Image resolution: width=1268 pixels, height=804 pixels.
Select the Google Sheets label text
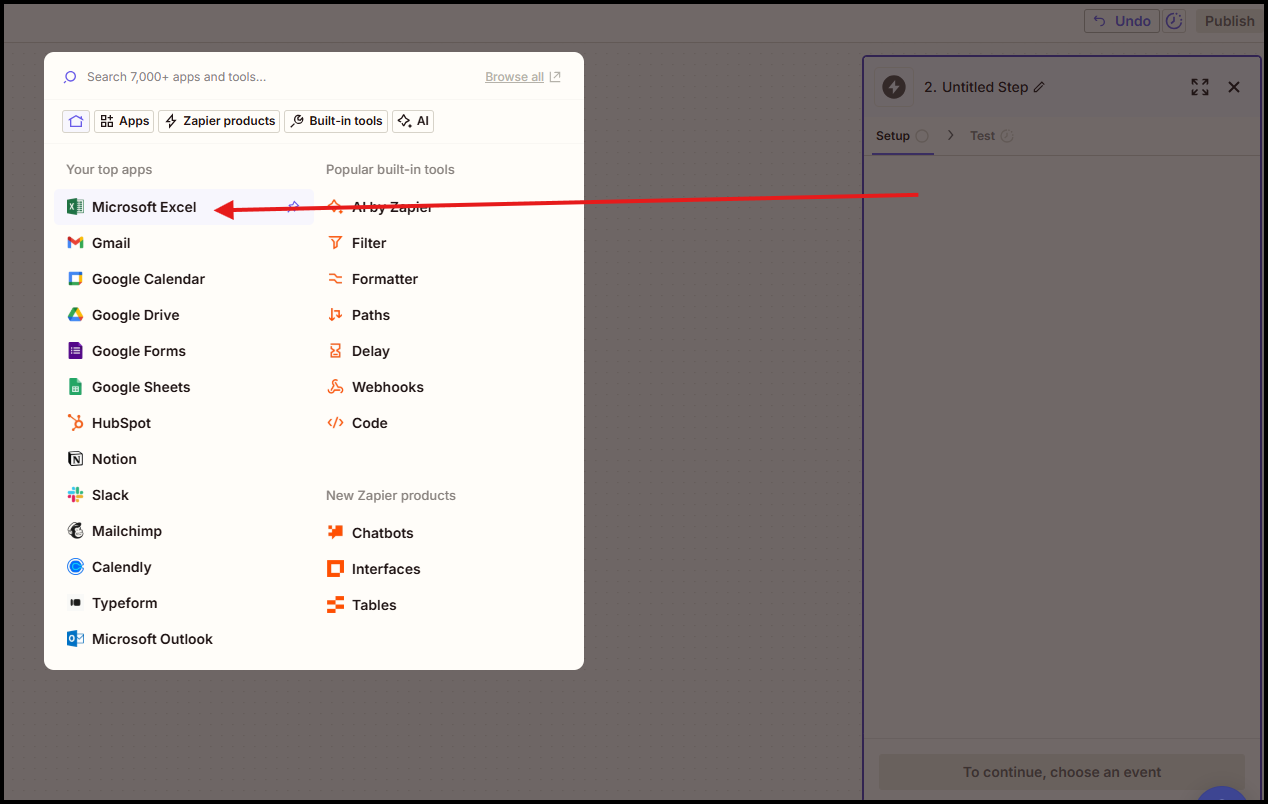141,387
